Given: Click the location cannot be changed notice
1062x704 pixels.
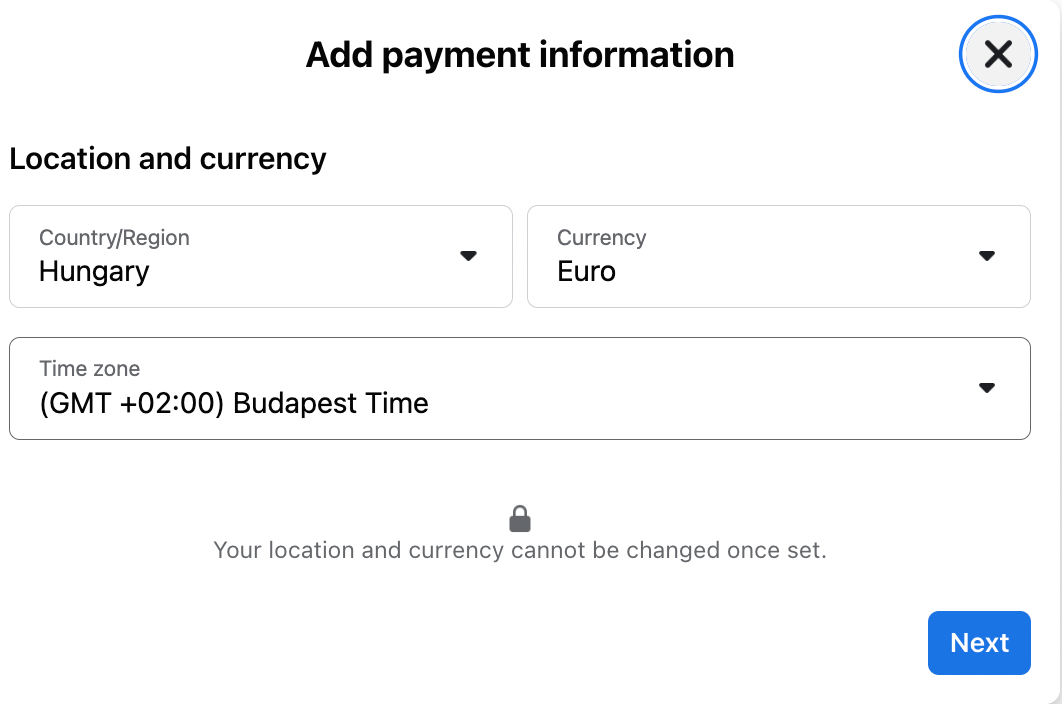Looking at the screenshot, I should click(519, 550).
